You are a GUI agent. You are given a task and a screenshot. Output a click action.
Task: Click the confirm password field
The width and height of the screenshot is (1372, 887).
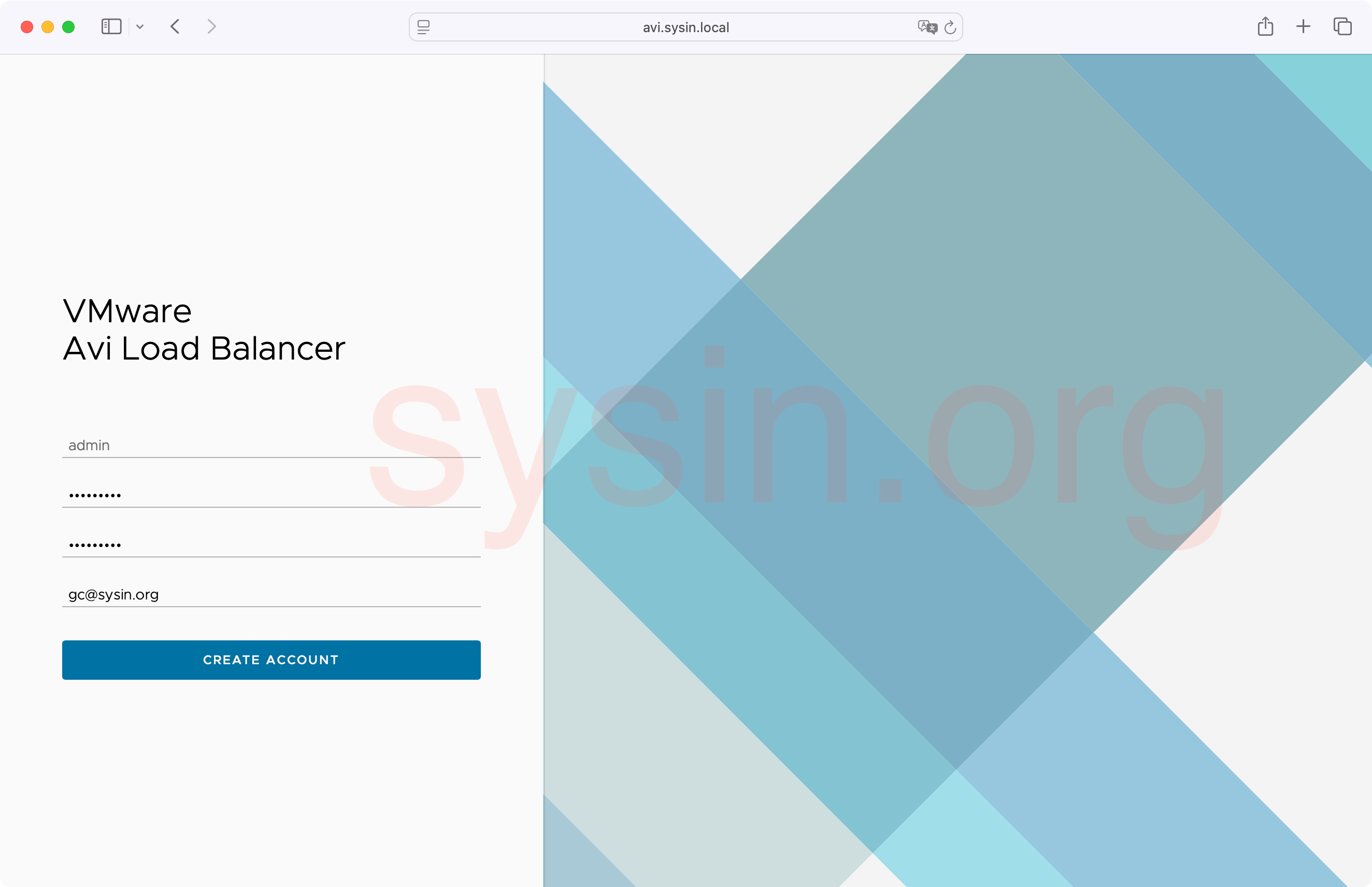pyautogui.click(x=270, y=545)
